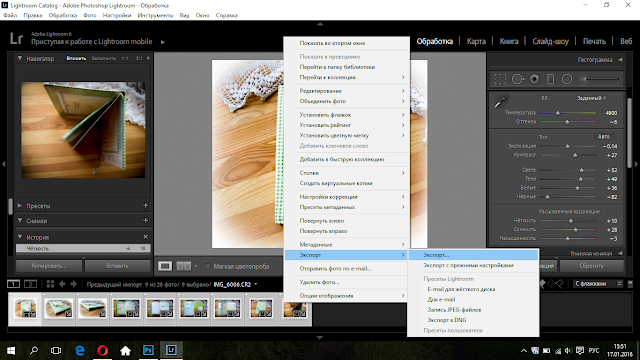Click the loupe view mode icon
This screenshot has width=640, height=360.
(x=165, y=266)
